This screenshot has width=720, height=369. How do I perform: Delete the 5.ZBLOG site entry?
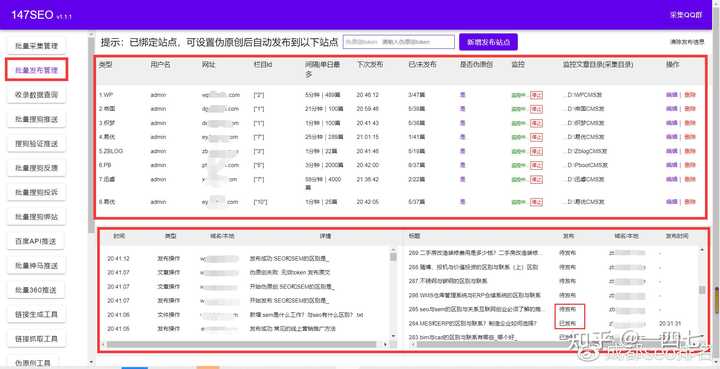coord(690,151)
